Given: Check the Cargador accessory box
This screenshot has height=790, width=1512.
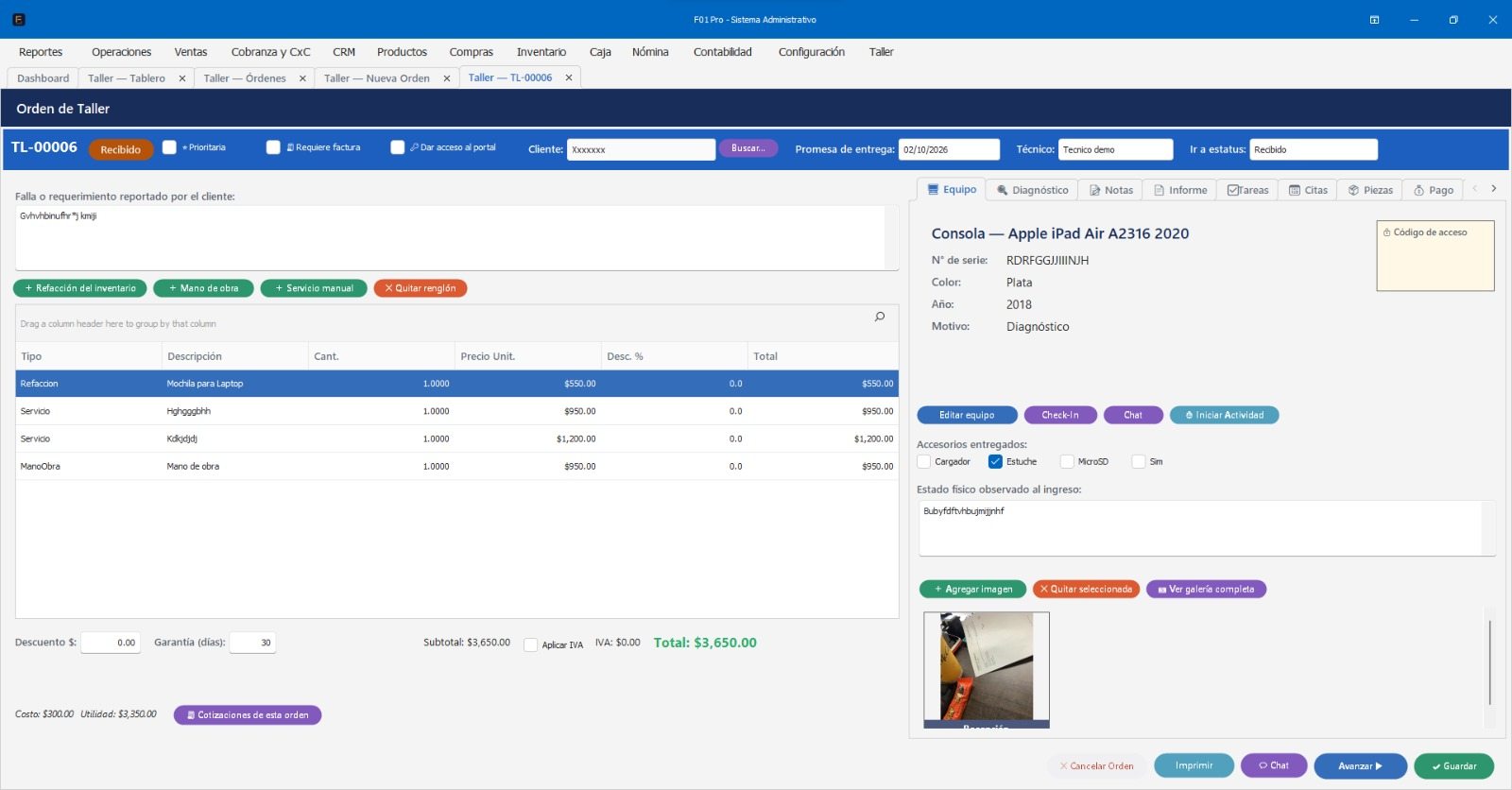Looking at the screenshot, I should coord(924,462).
